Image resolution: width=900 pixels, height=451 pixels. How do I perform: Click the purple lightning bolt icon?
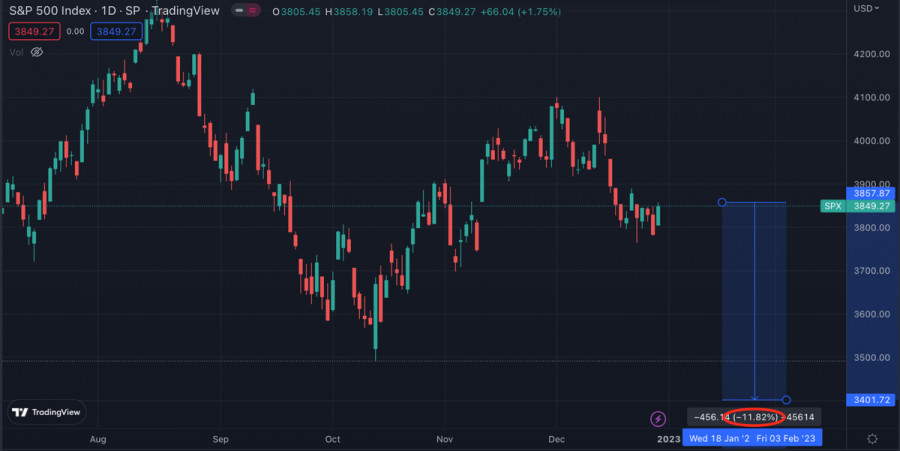[x=658, y=419]
